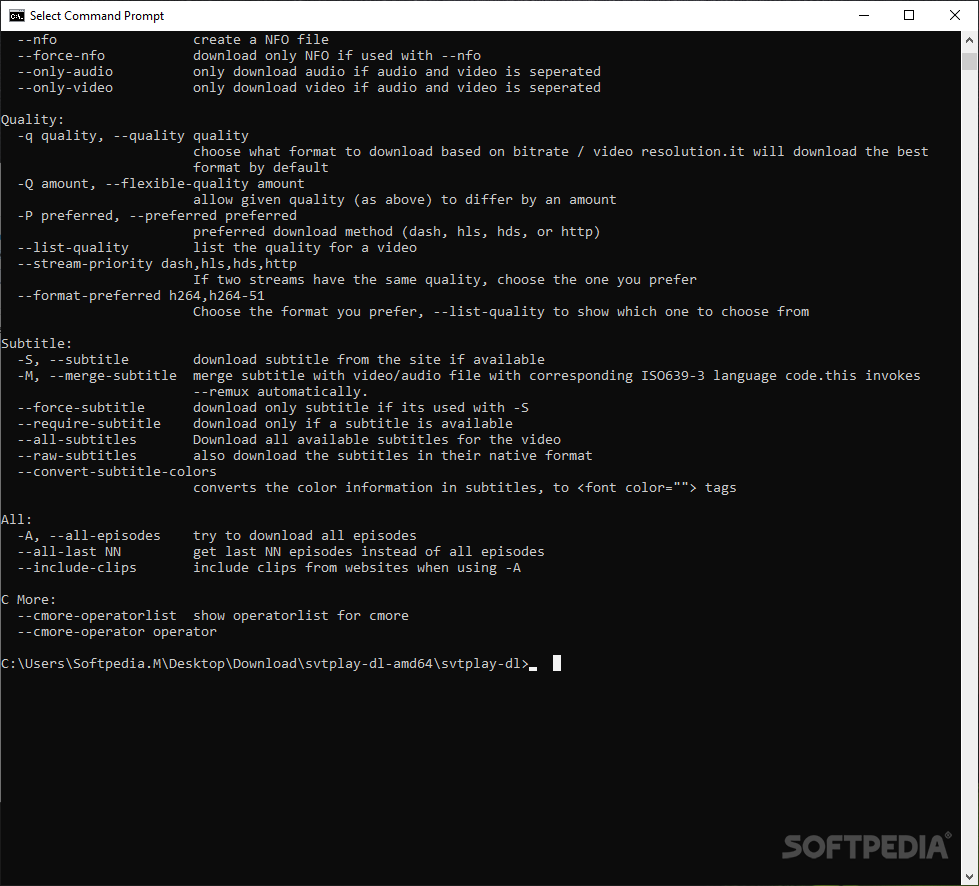
Task: Click the 'Quality:' section heading
Action: pos(32,120)
